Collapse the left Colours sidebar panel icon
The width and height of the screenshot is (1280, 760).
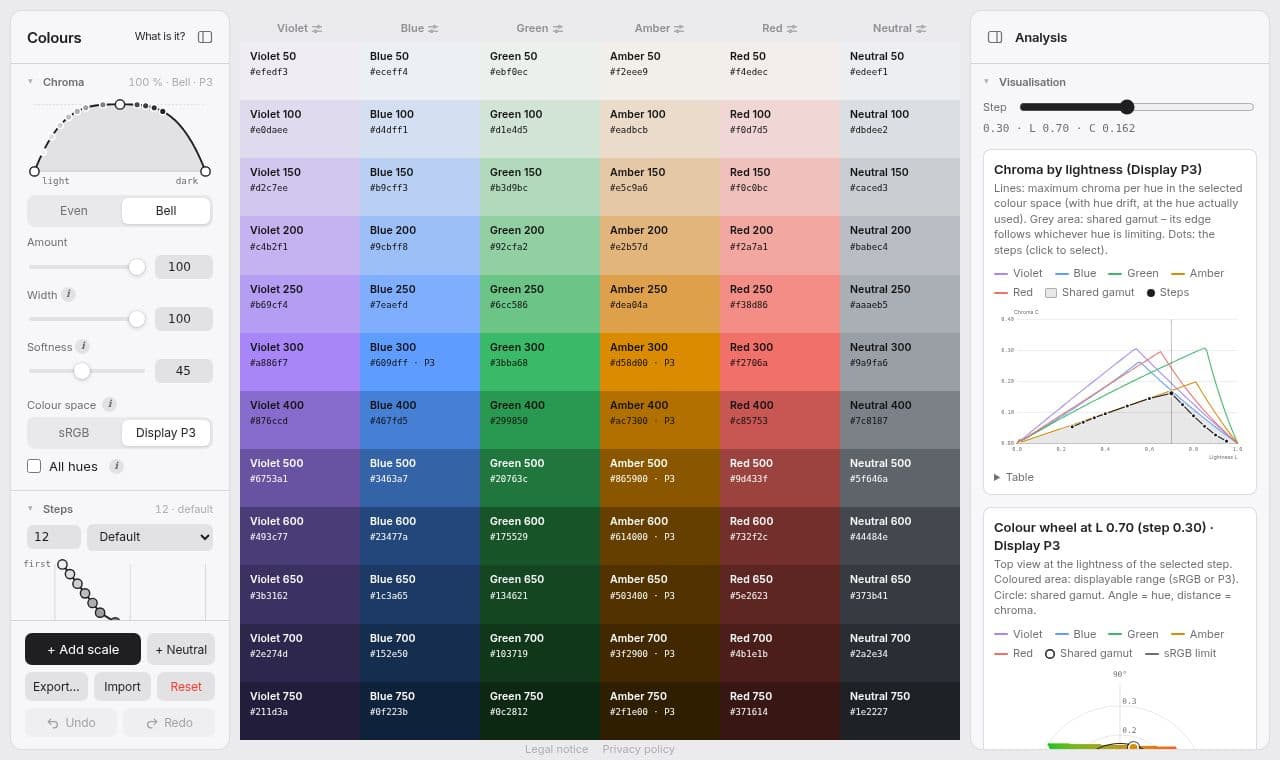tap(205, 37)
